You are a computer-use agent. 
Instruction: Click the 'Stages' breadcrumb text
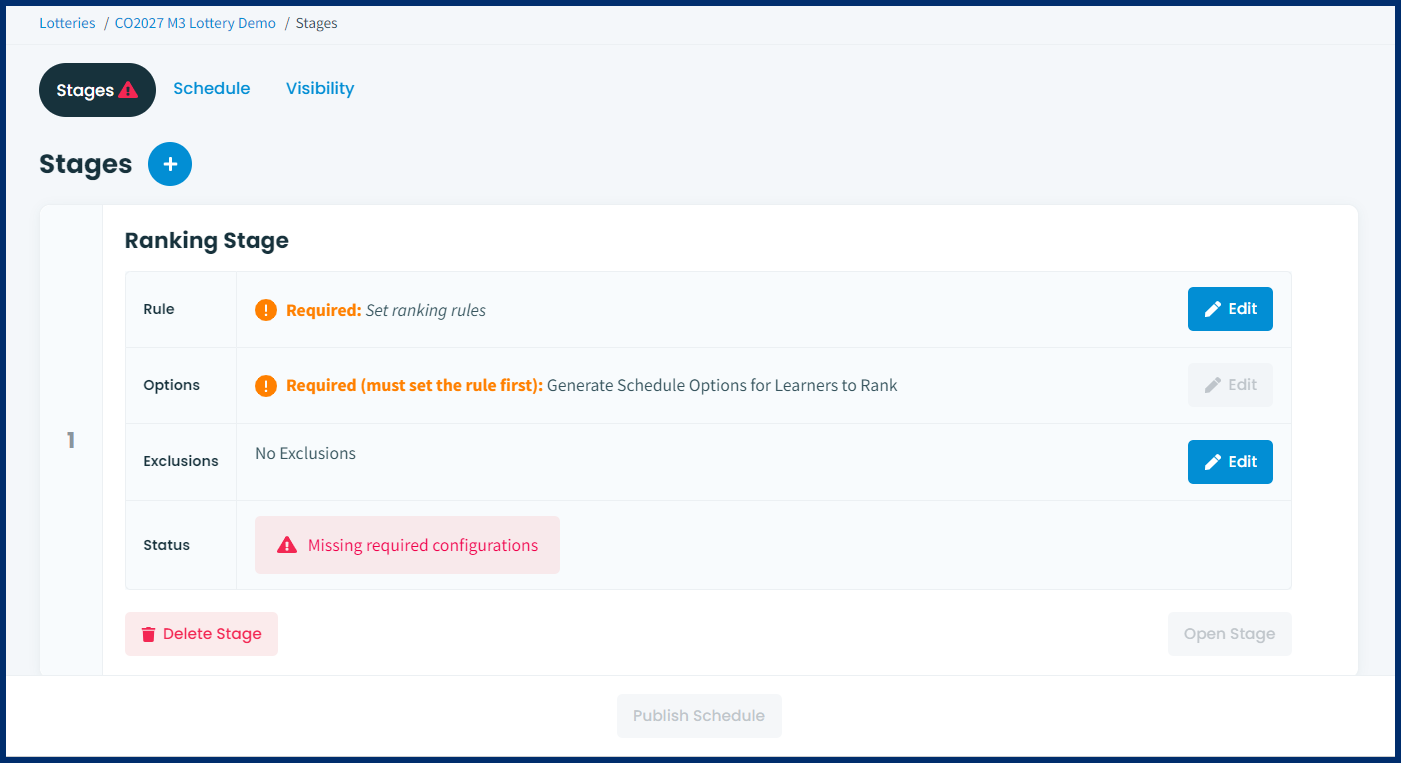pyautogui.click(x=317, y=23)
